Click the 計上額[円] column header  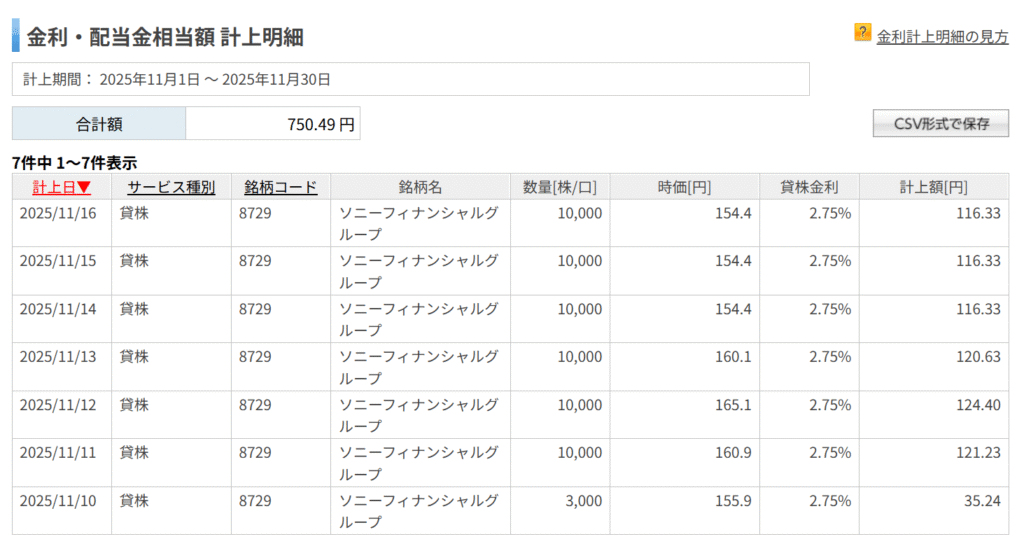click(x=933, y=187)
